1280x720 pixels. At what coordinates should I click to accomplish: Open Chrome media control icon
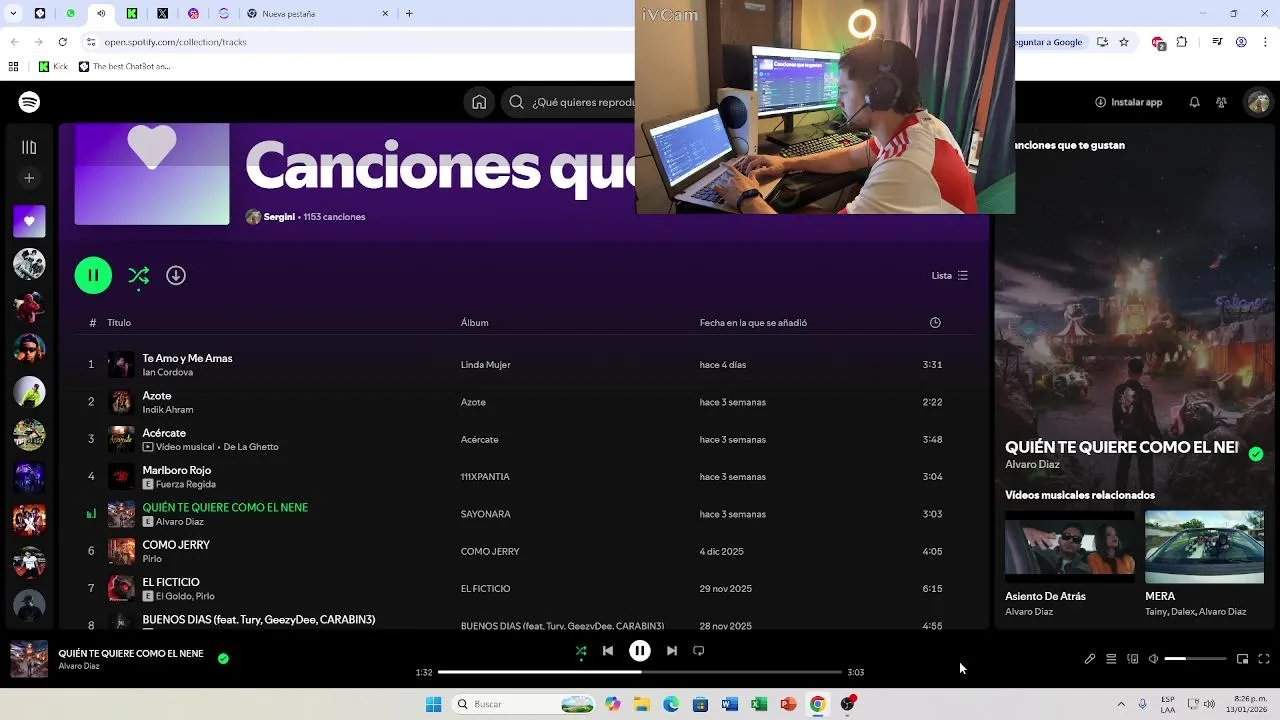[x=1217, y=42]
